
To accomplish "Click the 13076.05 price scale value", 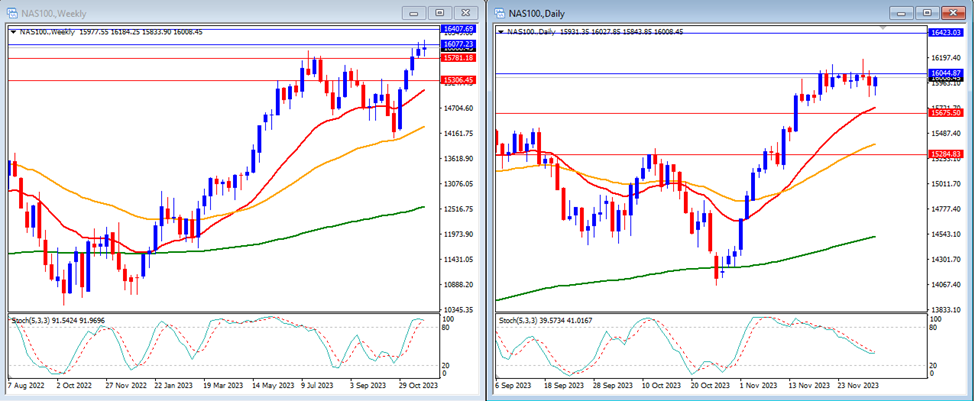I will coord(456,184).
